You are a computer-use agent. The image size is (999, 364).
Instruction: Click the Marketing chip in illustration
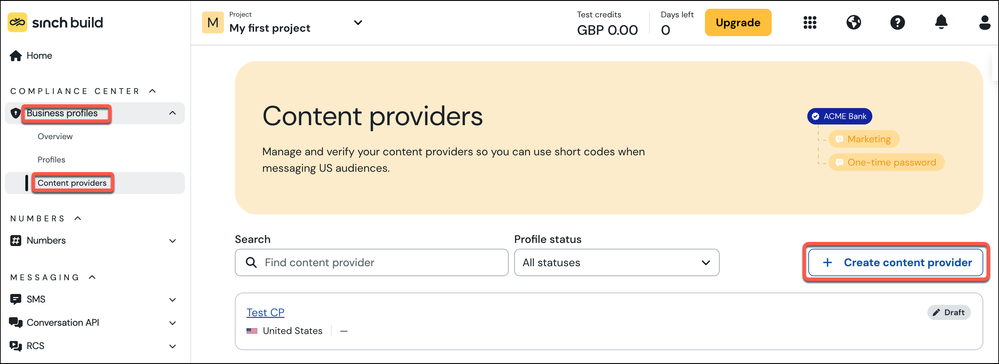pyautogui.click(x=863, y=139)
